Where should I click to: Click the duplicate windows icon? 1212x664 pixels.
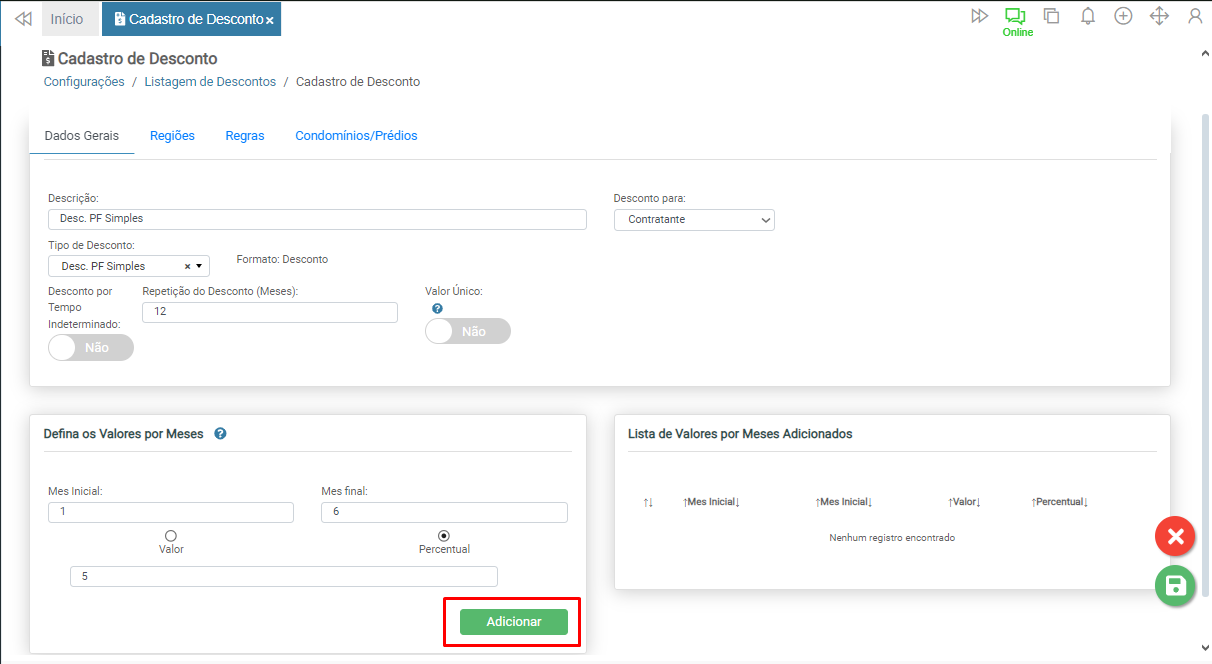click(1051, 16)
